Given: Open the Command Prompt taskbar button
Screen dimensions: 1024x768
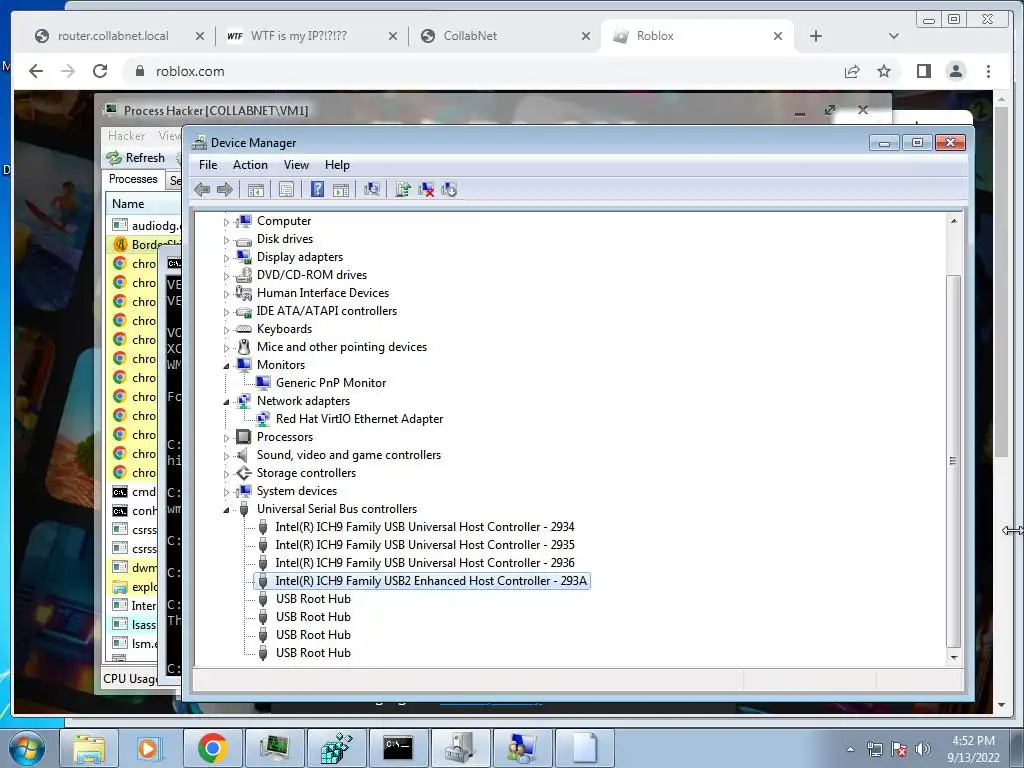Looking at the screenshot, I should pos(398,748).
